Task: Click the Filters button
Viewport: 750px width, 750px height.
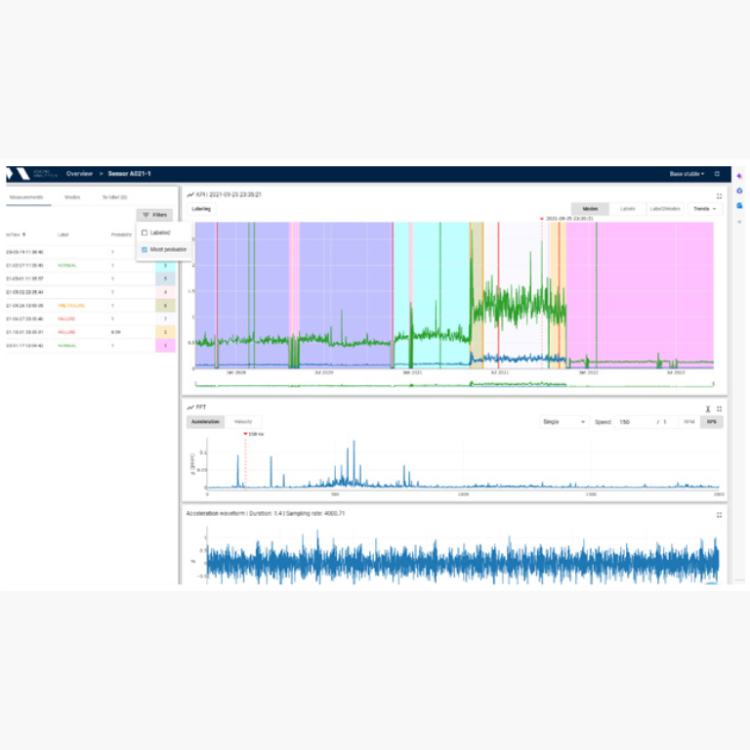Action: (155, 215)
